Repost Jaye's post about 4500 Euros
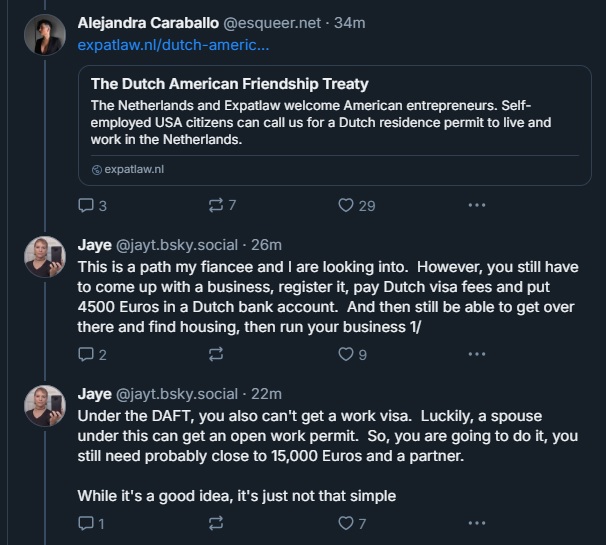Screen dimensions: 606x545 214,354
